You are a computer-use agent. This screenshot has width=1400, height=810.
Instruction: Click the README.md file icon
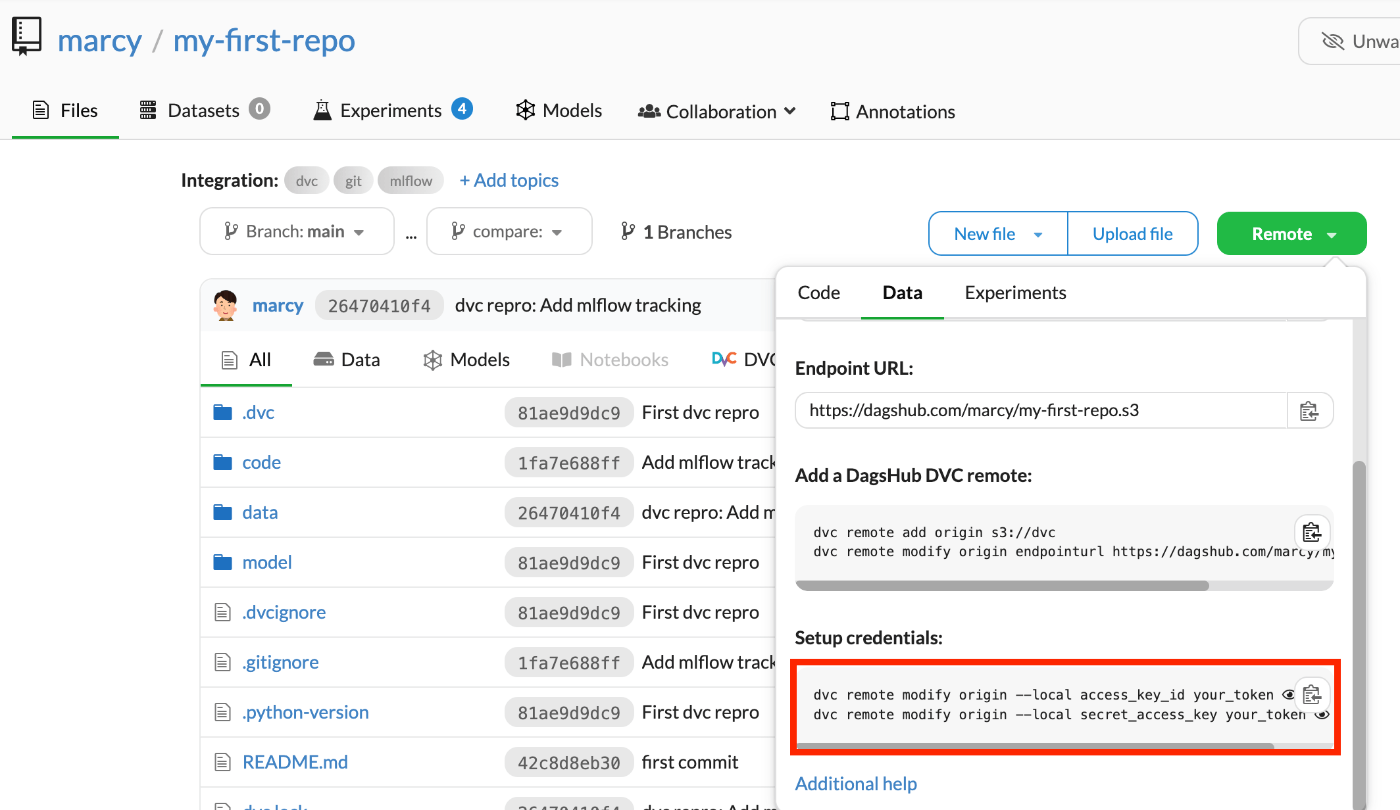(223, 762)
